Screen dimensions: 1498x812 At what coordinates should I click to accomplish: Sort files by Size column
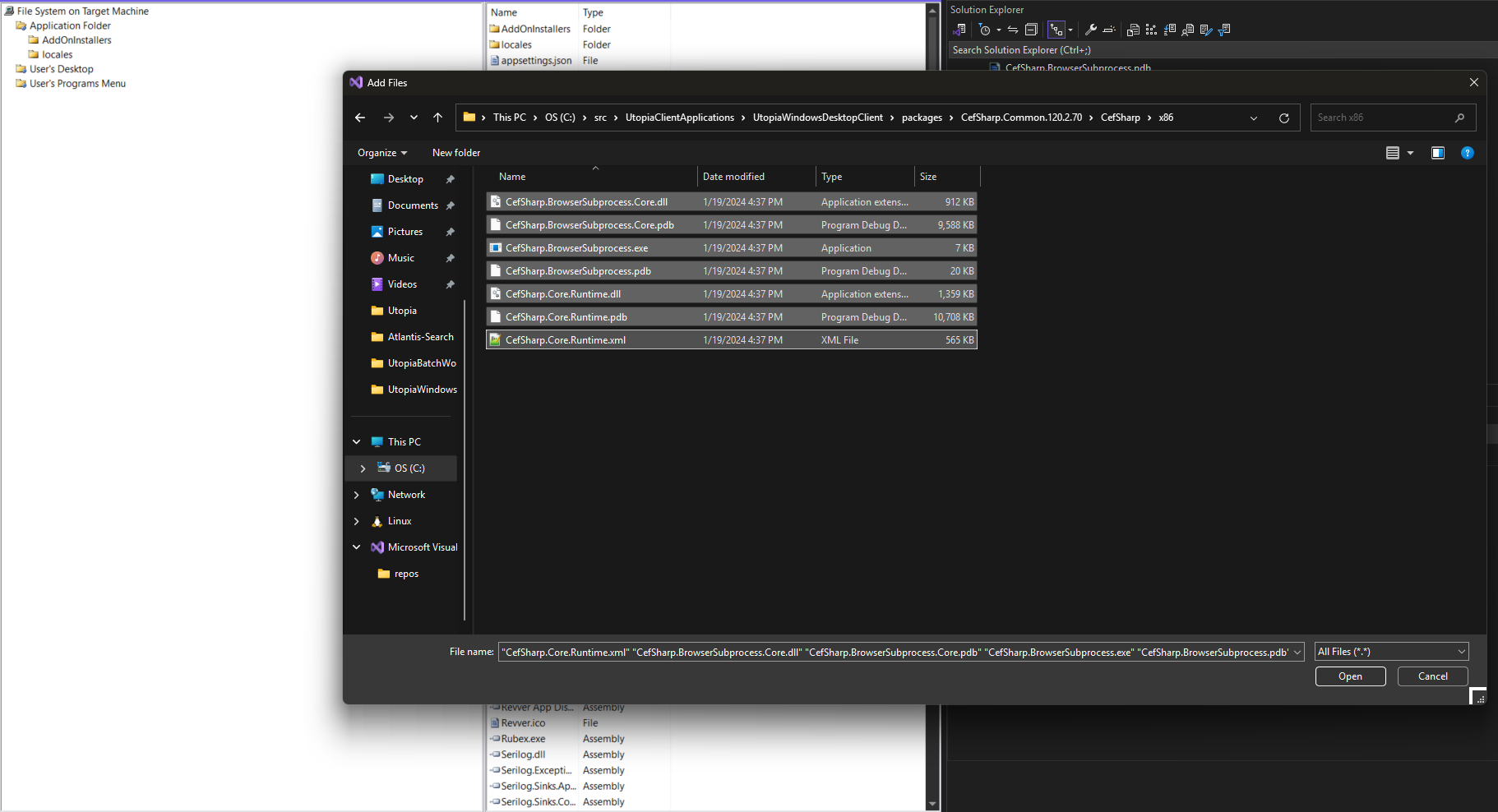(x=947, y=177)
